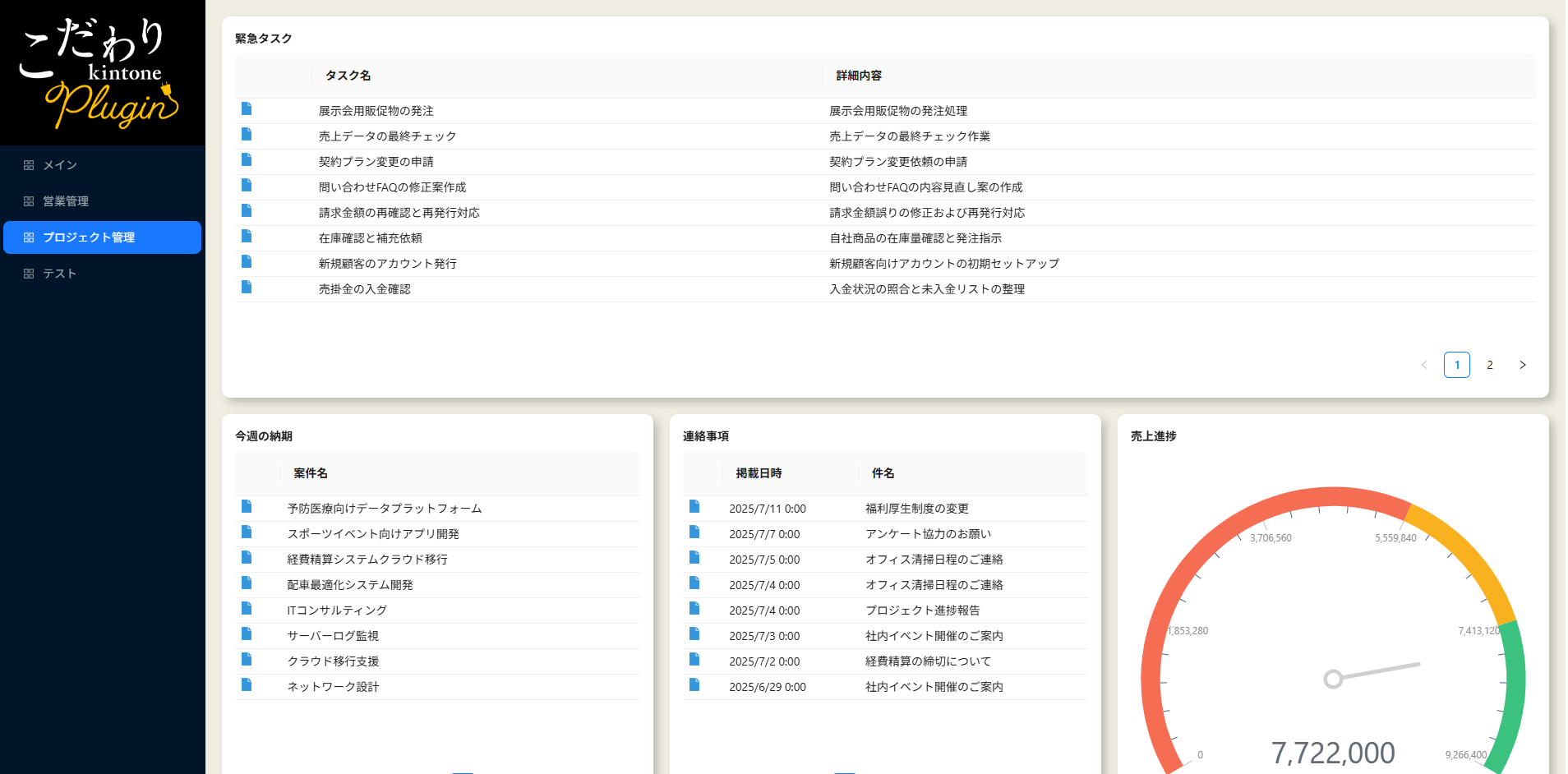Select page 1 in pagination
This screenshot has width=1568, height=774.
[1456, 365]
